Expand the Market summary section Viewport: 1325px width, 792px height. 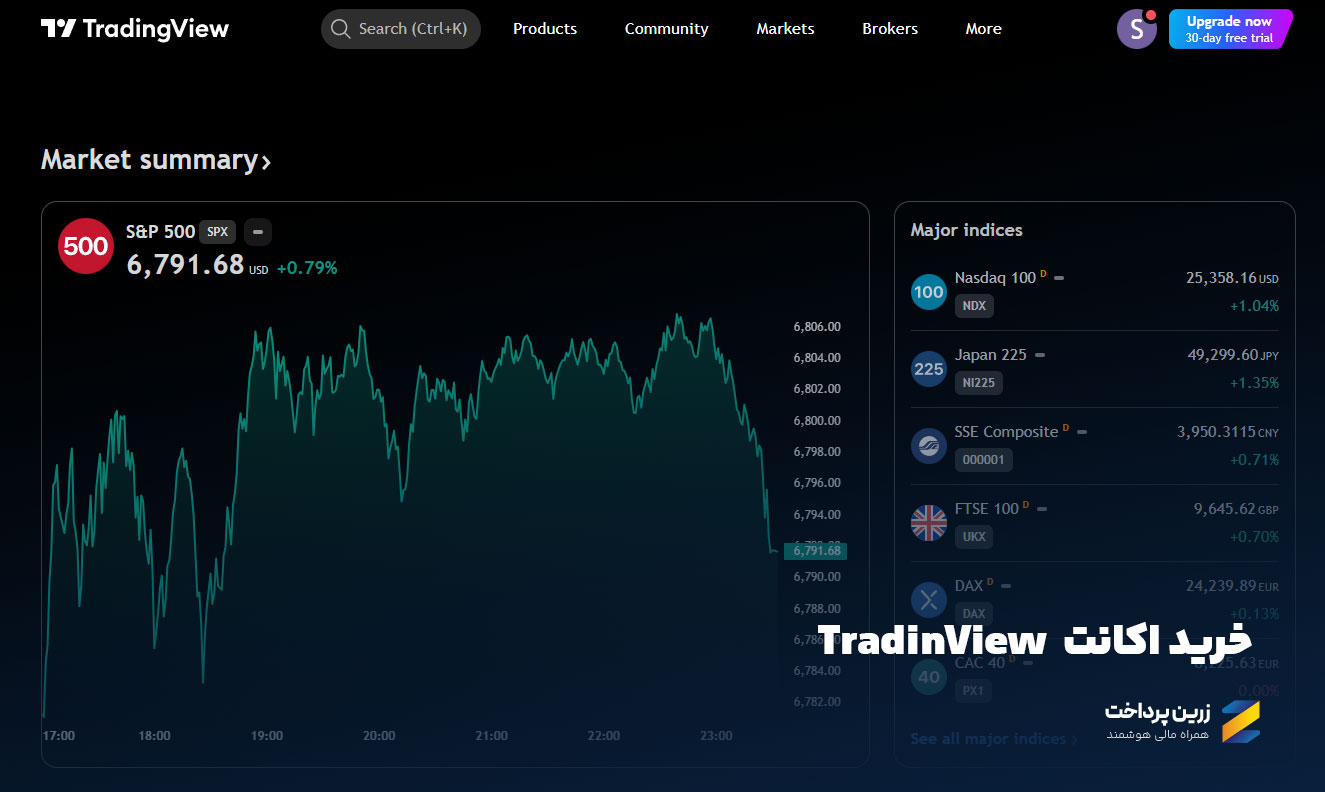point(155,160)
